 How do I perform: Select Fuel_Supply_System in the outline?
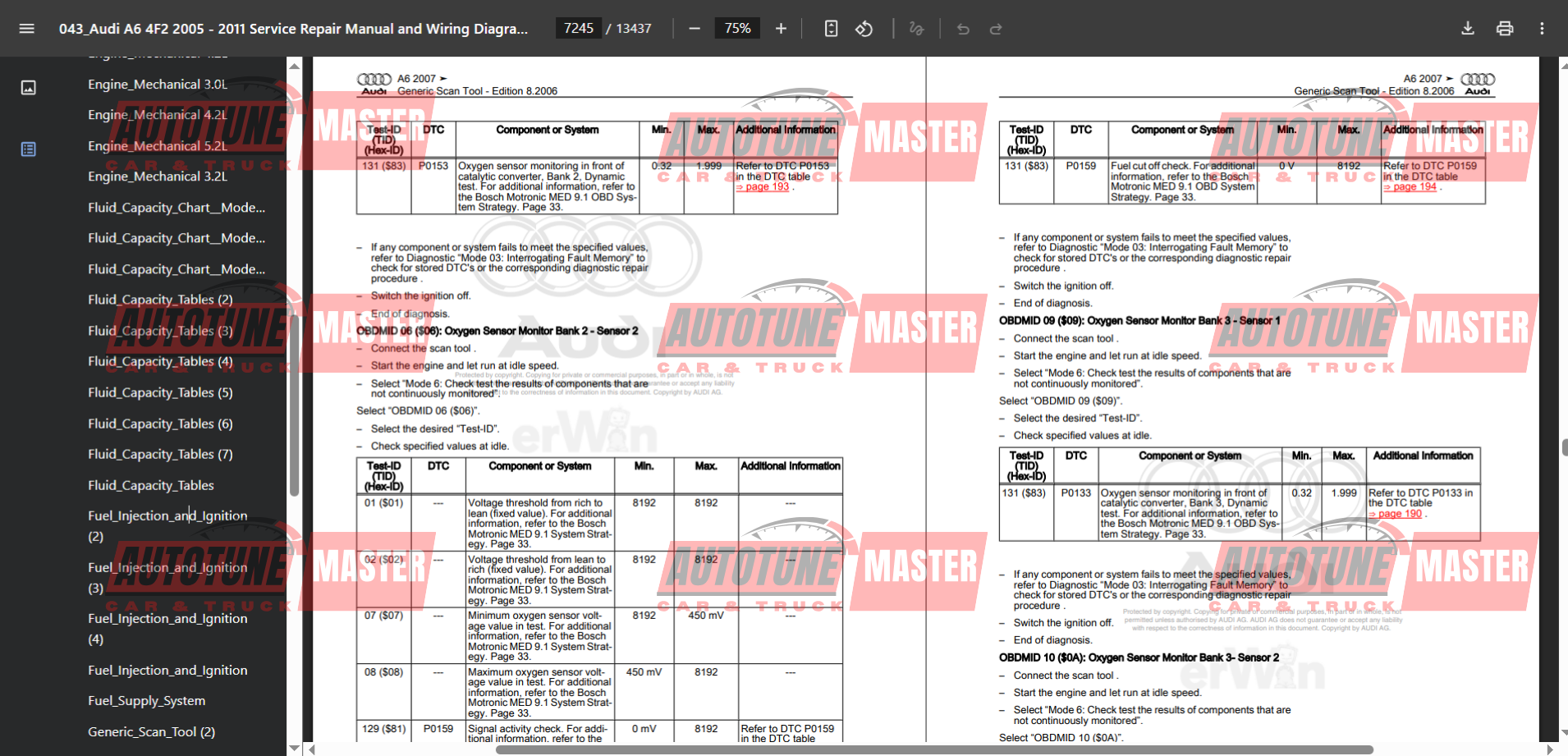point(147,701)
